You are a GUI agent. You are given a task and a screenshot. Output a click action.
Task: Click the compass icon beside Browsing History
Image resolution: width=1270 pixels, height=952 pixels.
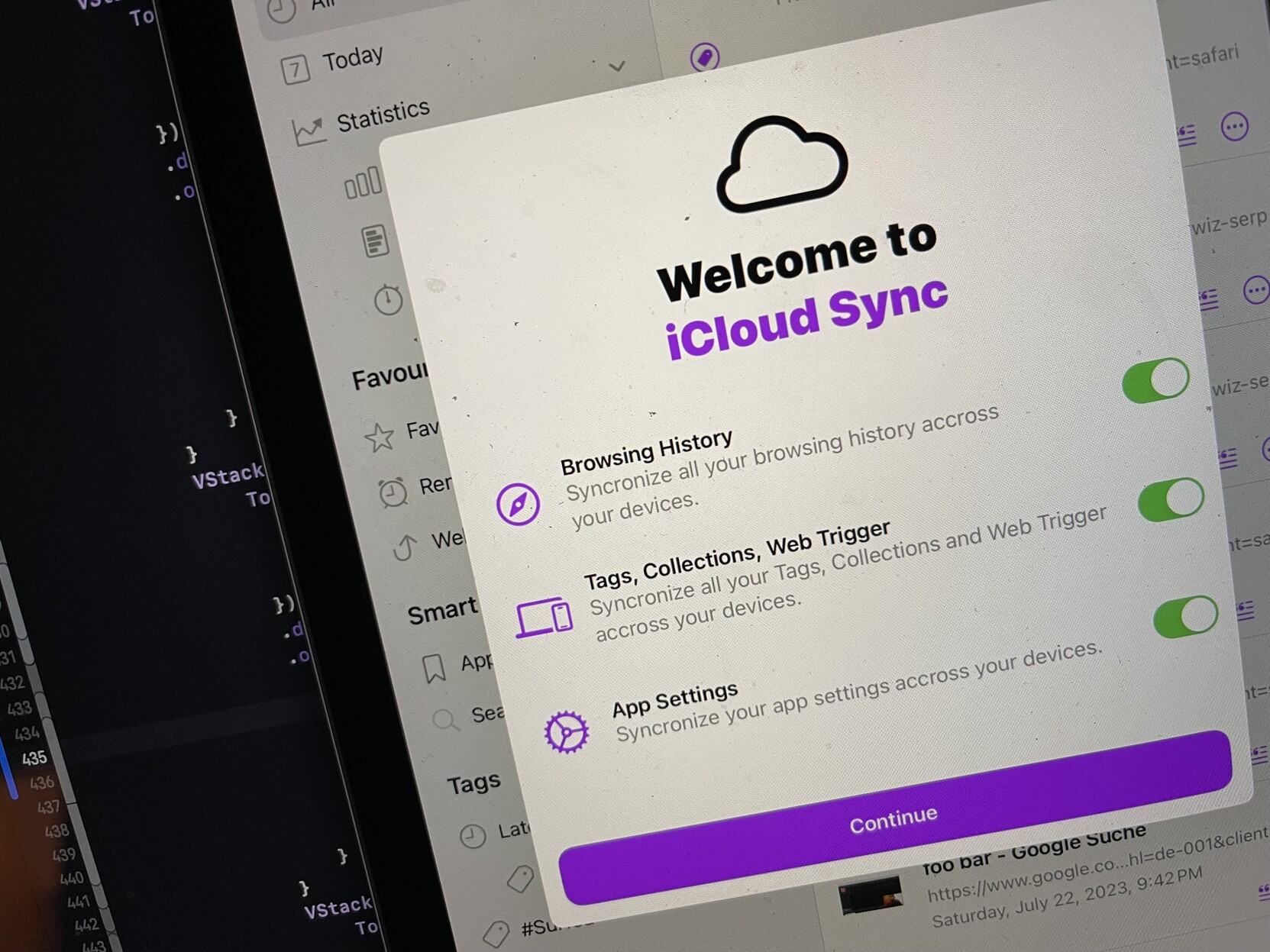coord(518,504)
